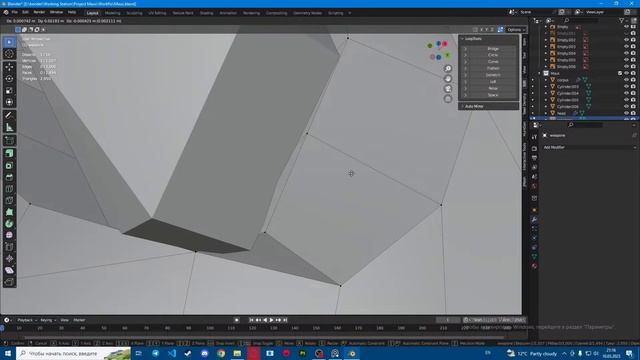This screenshot has width=640, height=360.
Task: Open the Modifiers wrench properties tab
Action: 534,219
